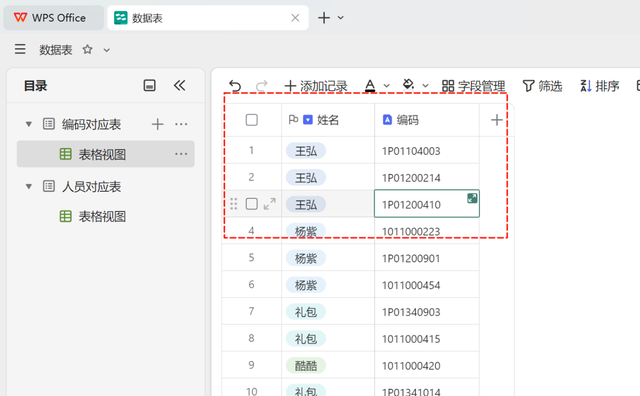Click the 王弘 tag in row 1
The height and width of the screenshot is (396, 640).
(306, 151)
